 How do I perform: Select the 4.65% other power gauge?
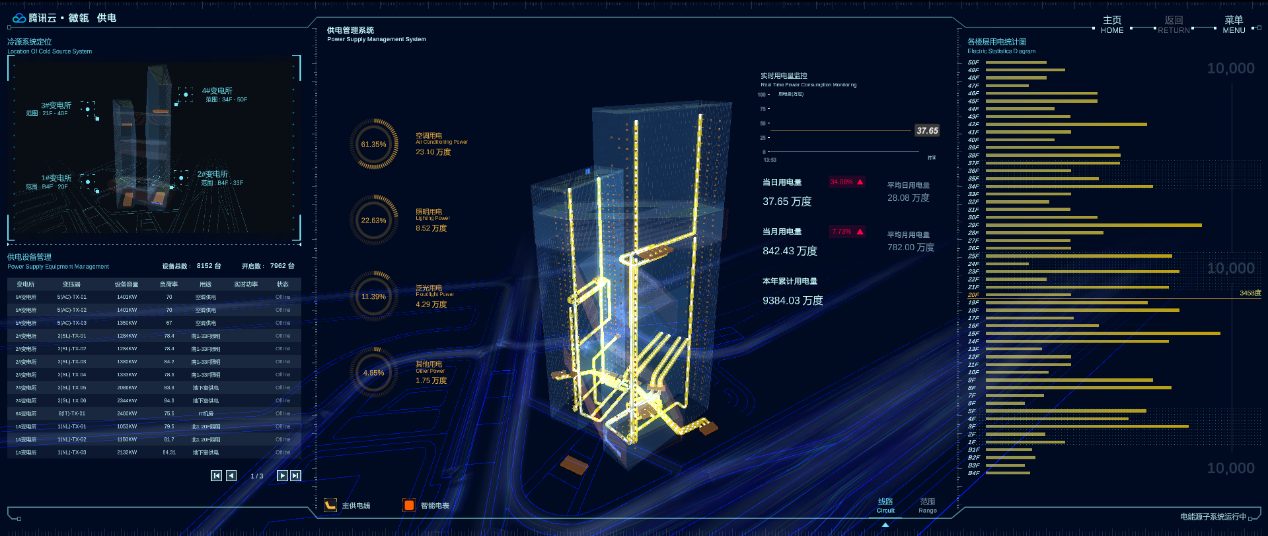point(373,372)
